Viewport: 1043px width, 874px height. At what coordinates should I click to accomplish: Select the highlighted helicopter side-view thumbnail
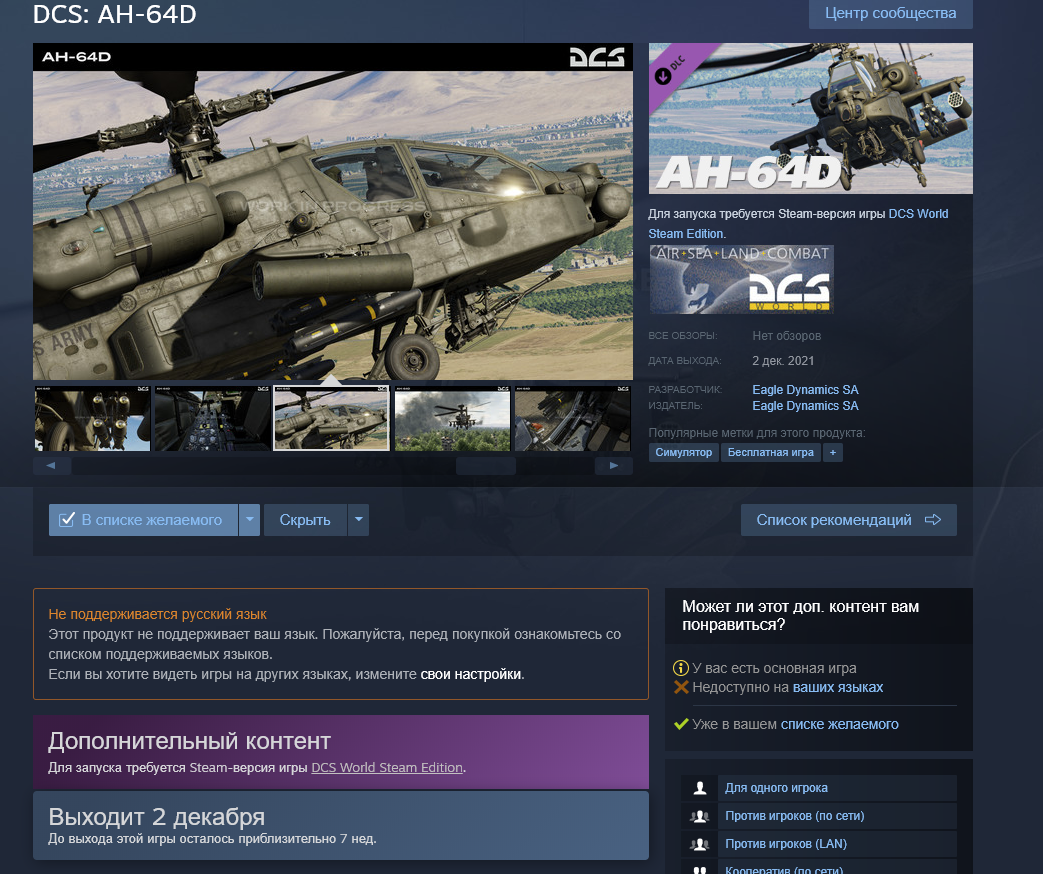click(x=331, y=418)
